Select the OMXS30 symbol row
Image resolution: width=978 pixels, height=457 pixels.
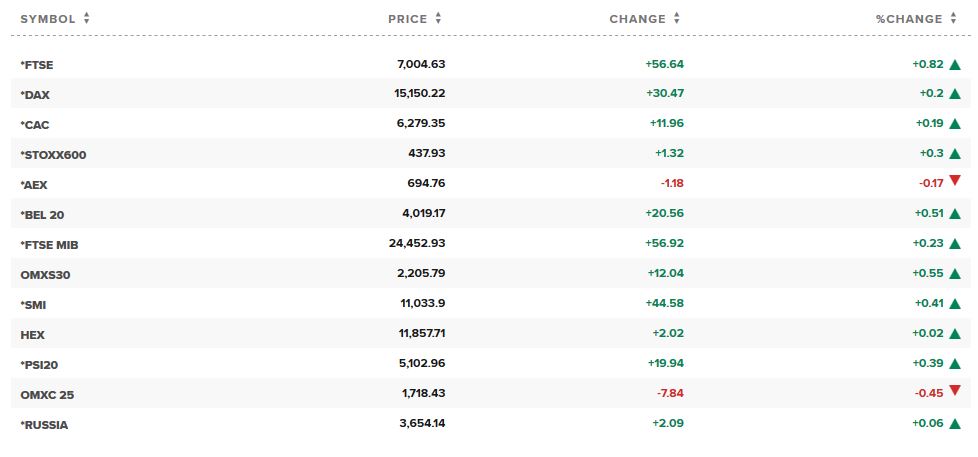[x=43, y=274]
